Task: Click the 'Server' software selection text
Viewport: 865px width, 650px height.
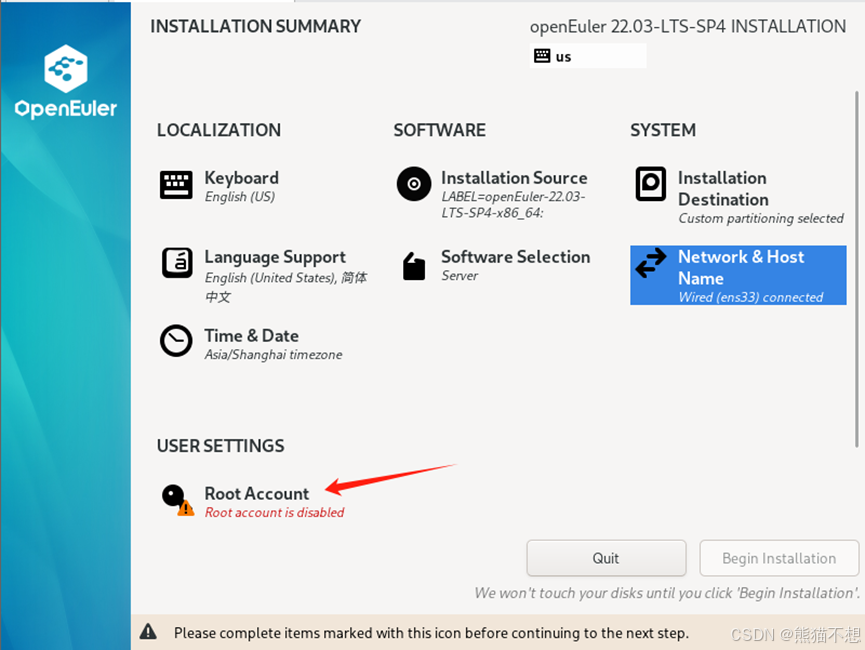Action: pos(460,276)
